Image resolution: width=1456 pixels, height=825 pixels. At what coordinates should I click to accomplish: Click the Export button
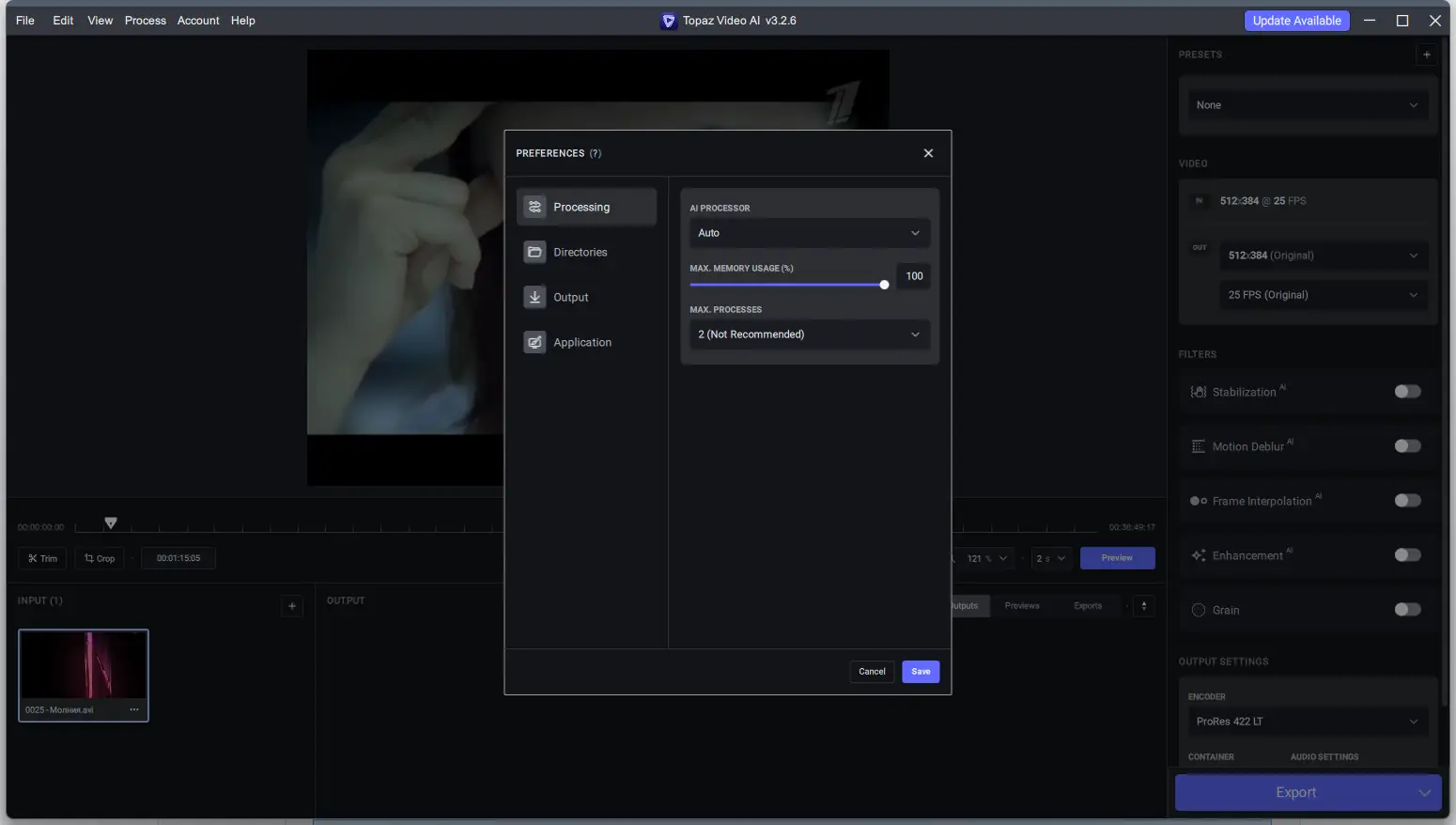coord(1295,793)
